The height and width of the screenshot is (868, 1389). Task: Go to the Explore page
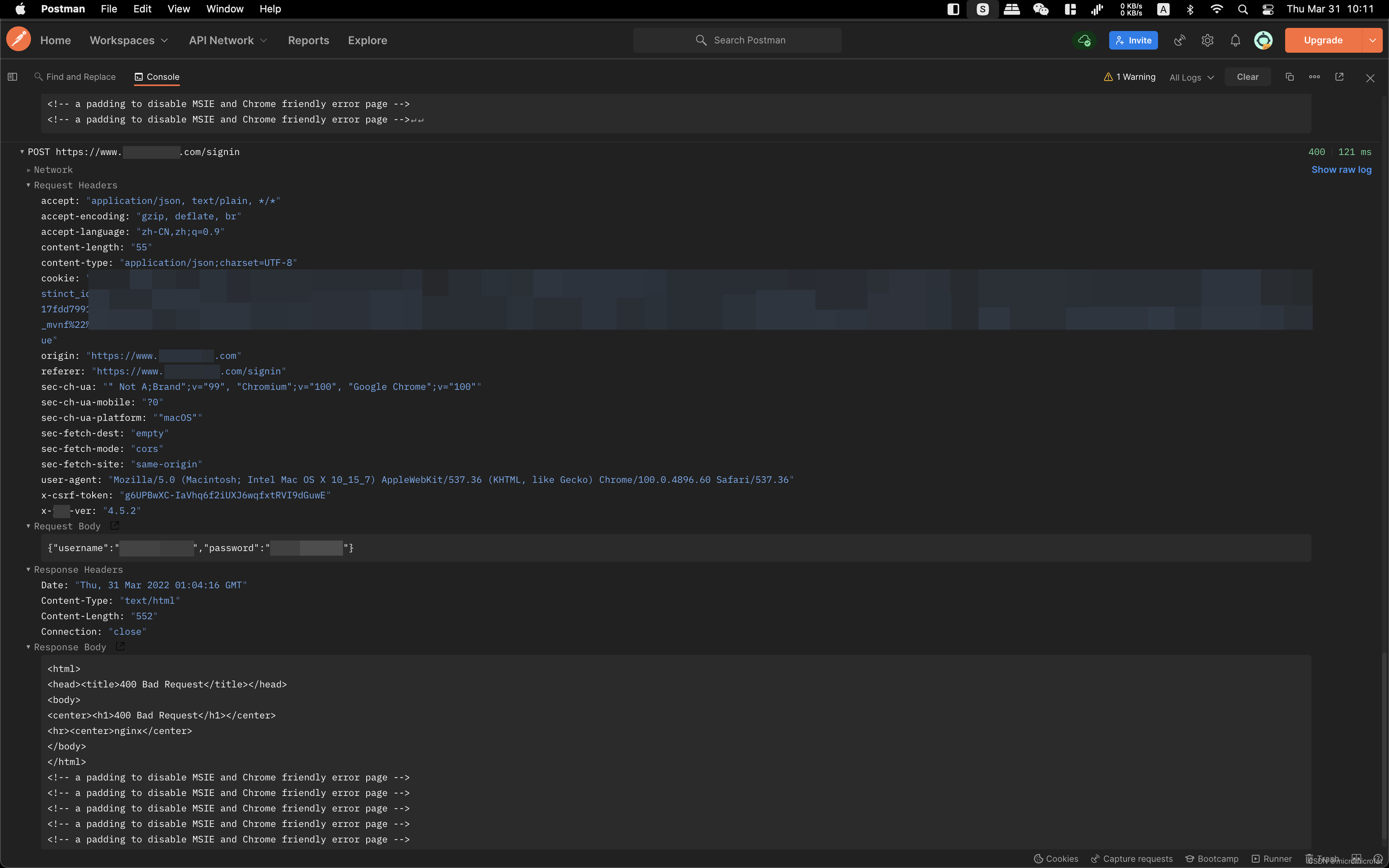[x=367, y=40]
